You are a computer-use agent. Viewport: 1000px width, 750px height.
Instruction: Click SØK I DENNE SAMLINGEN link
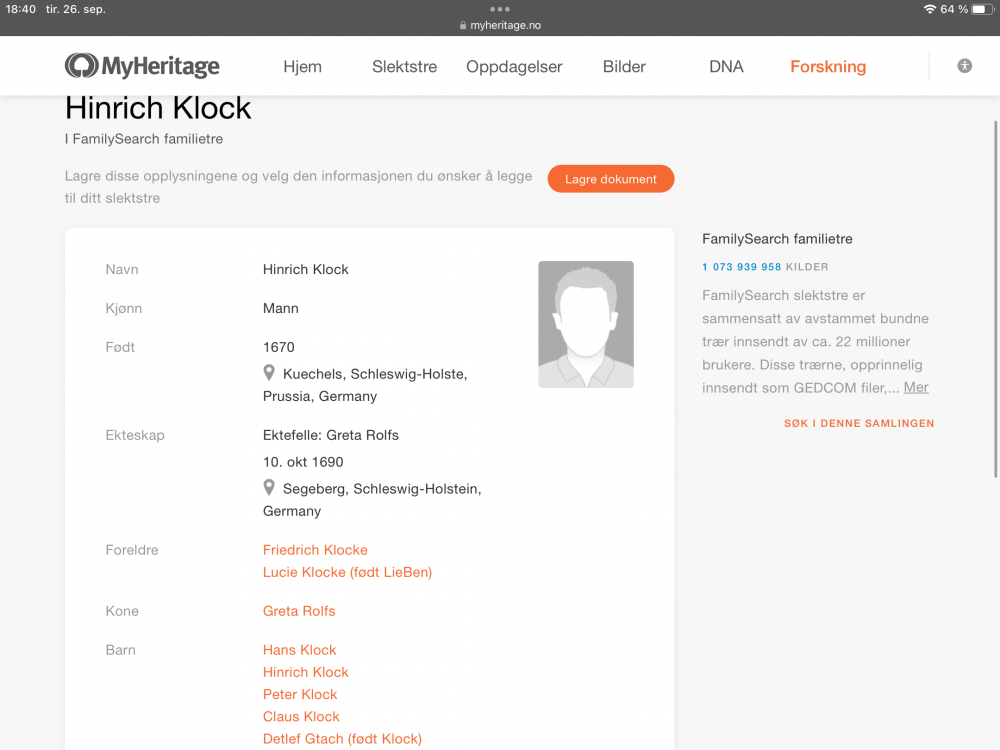(859, 423)
